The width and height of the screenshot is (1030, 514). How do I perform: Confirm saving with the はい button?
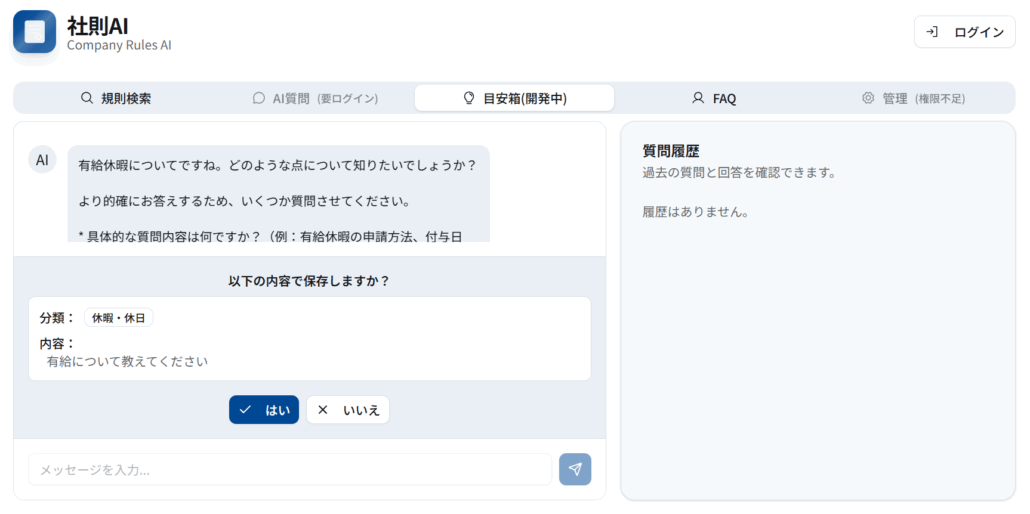click(264, 410)
